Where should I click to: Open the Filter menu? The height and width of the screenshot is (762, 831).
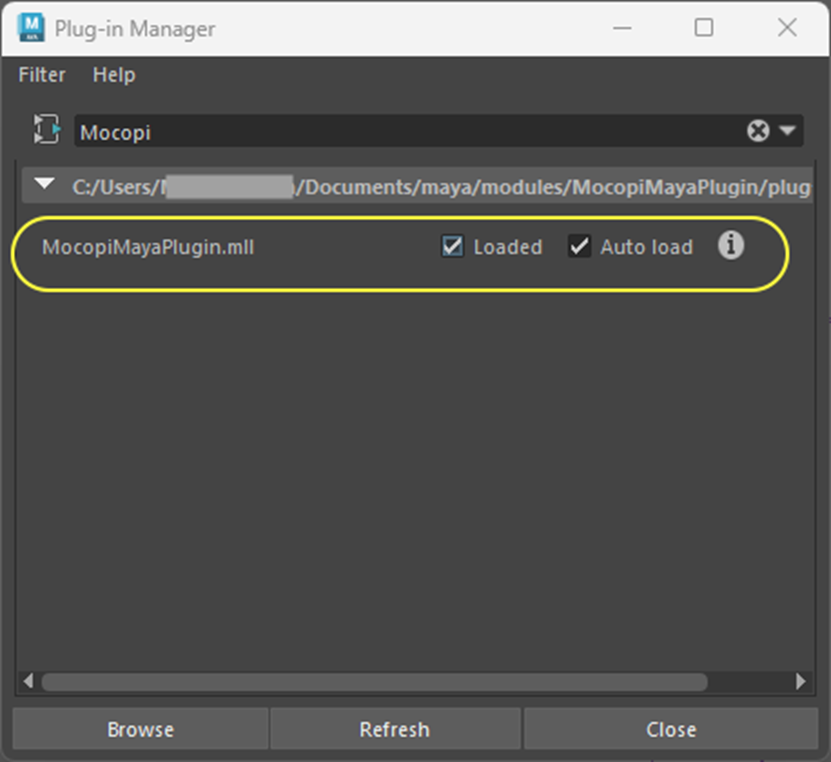42,75
